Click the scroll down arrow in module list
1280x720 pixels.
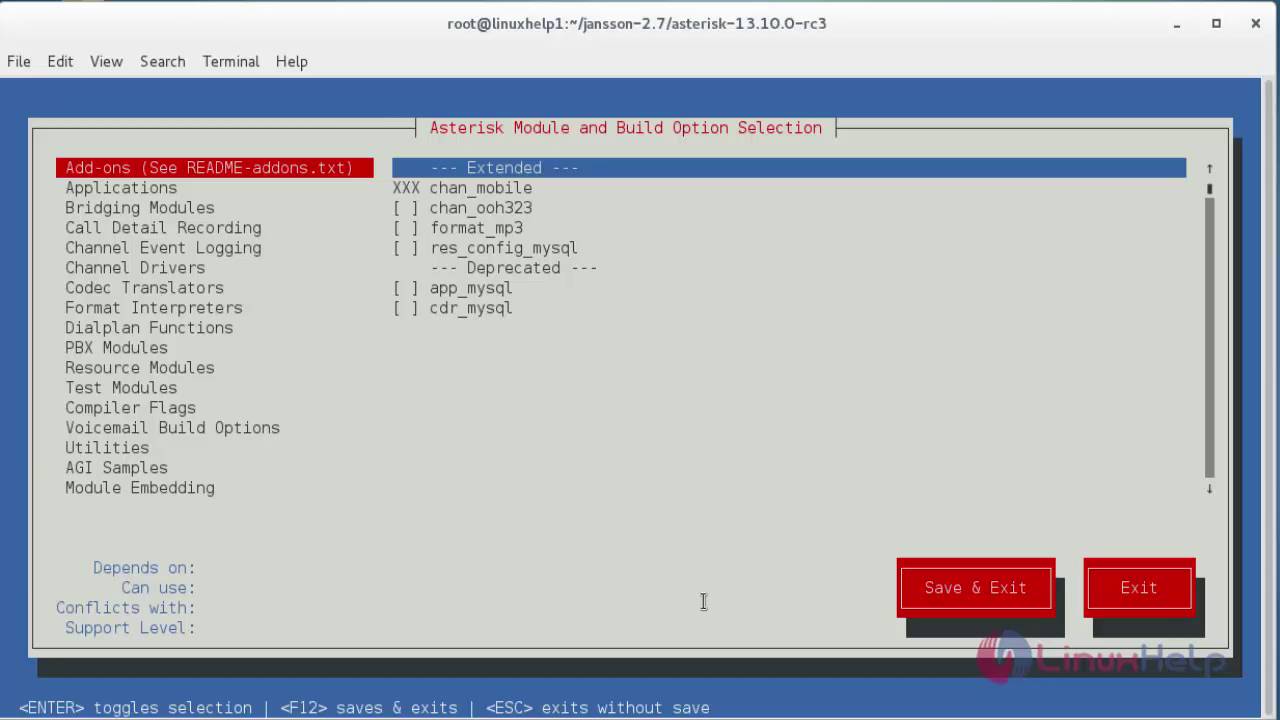1209,488
